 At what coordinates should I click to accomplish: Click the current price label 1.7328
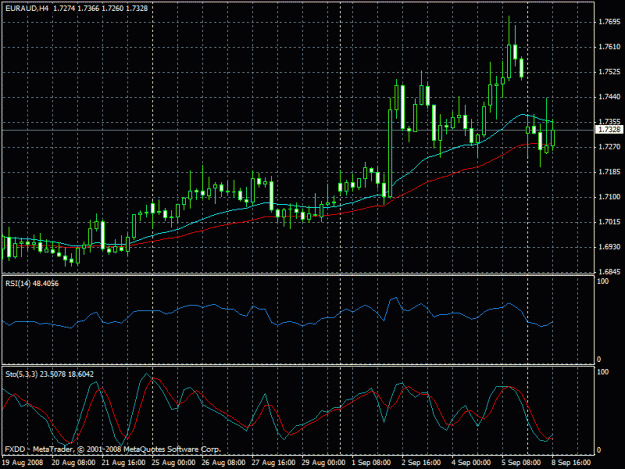[x=609, y=130]
